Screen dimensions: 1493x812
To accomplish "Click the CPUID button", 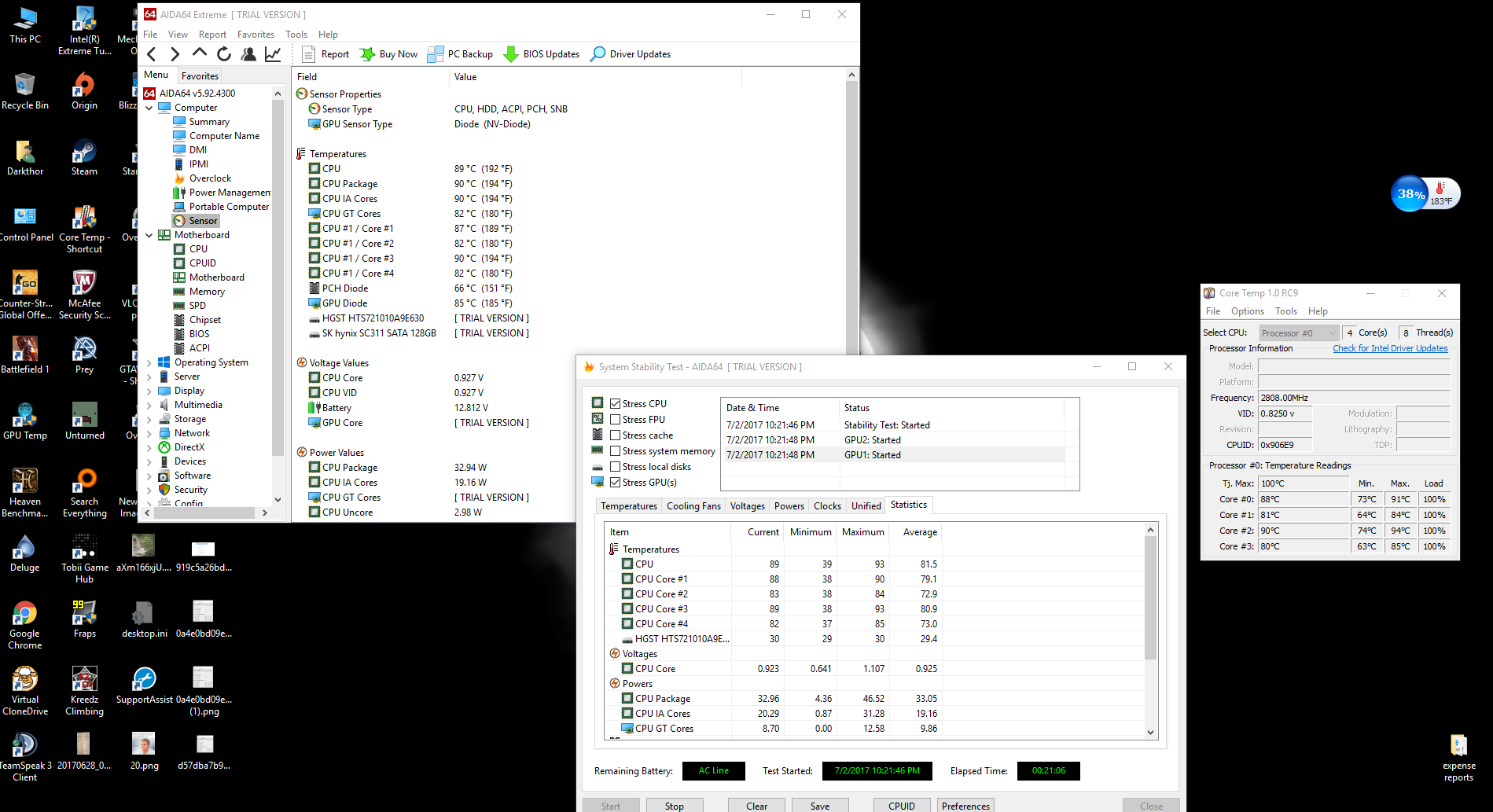I will tap(902, 806).
